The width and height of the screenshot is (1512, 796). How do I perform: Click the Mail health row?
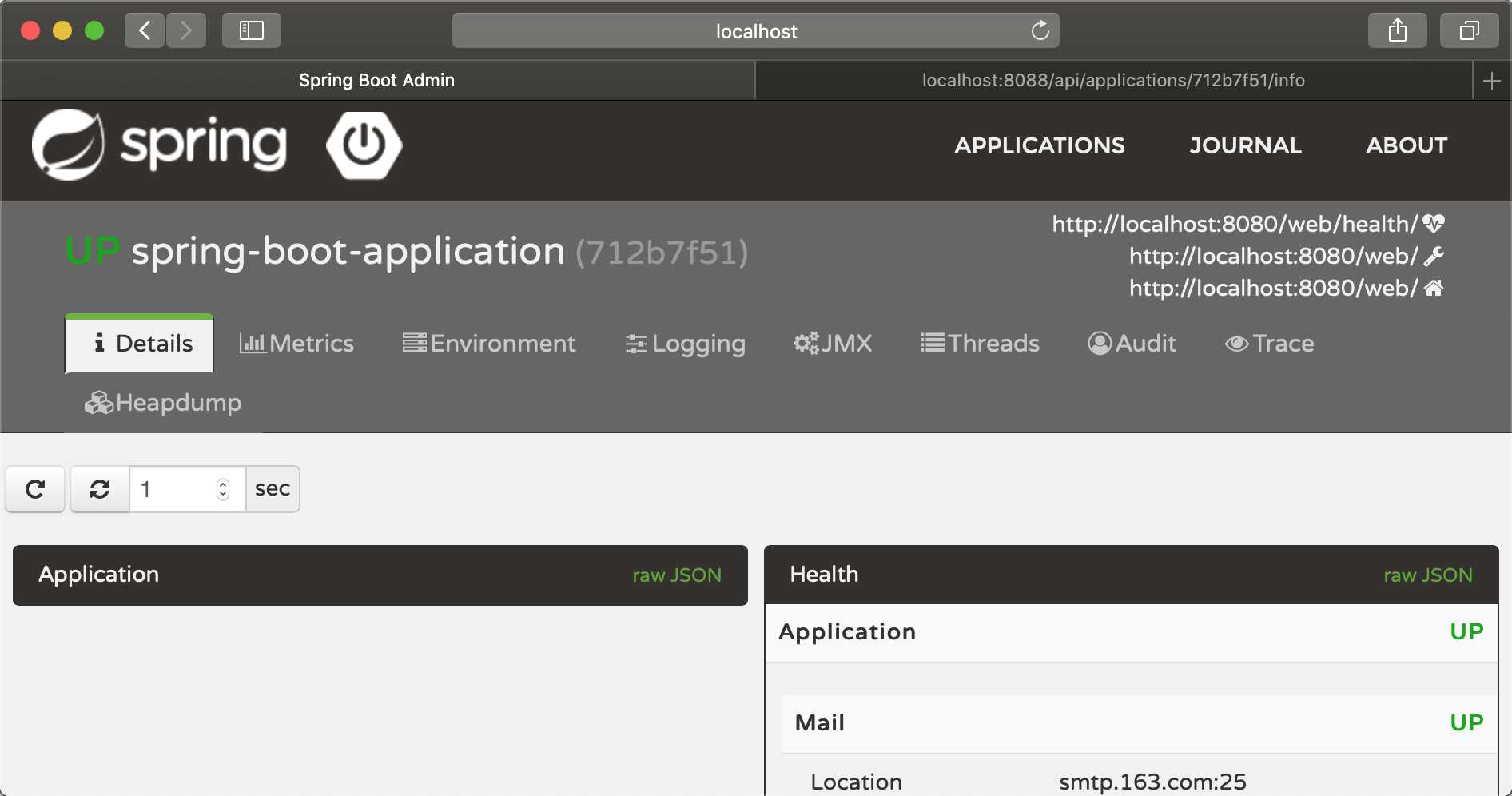coord(1139,723)
